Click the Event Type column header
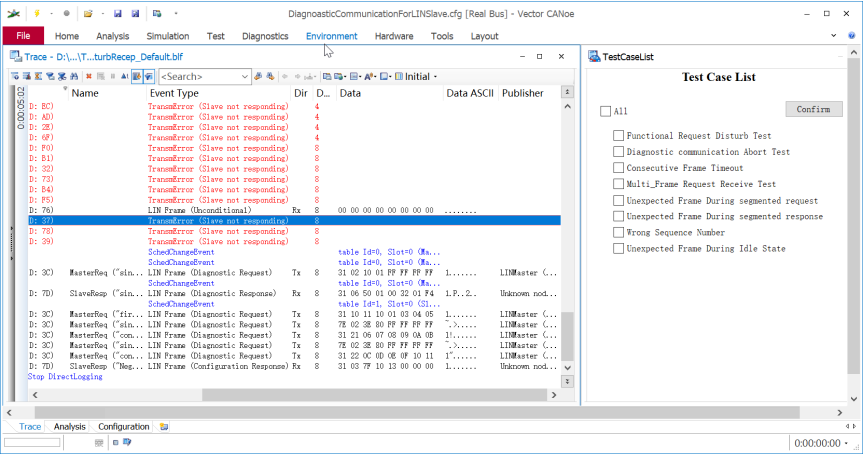Viewport: 865px width, 454px height. point(174,93)
